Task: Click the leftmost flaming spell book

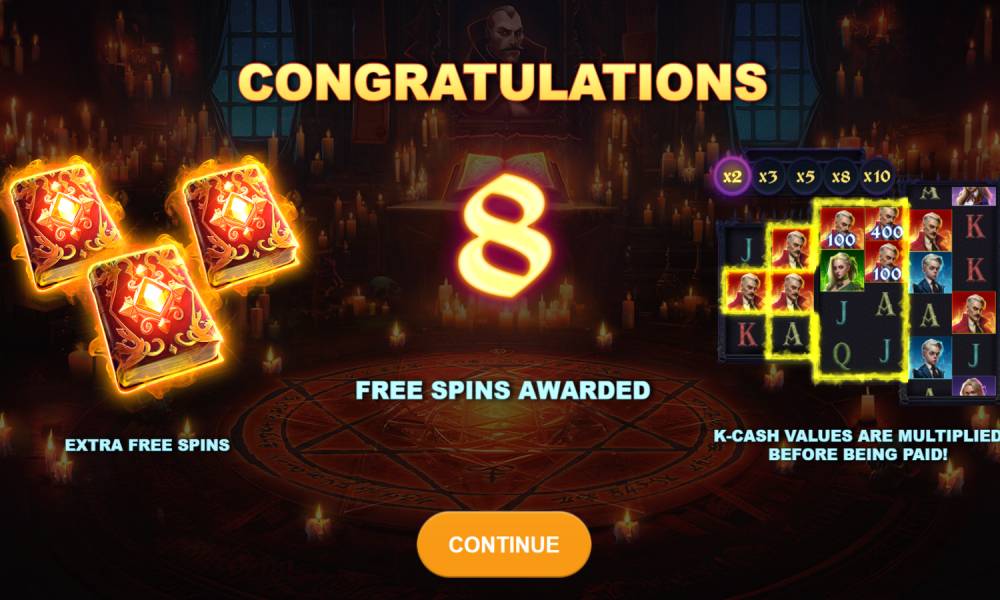Action: (62, 223)
